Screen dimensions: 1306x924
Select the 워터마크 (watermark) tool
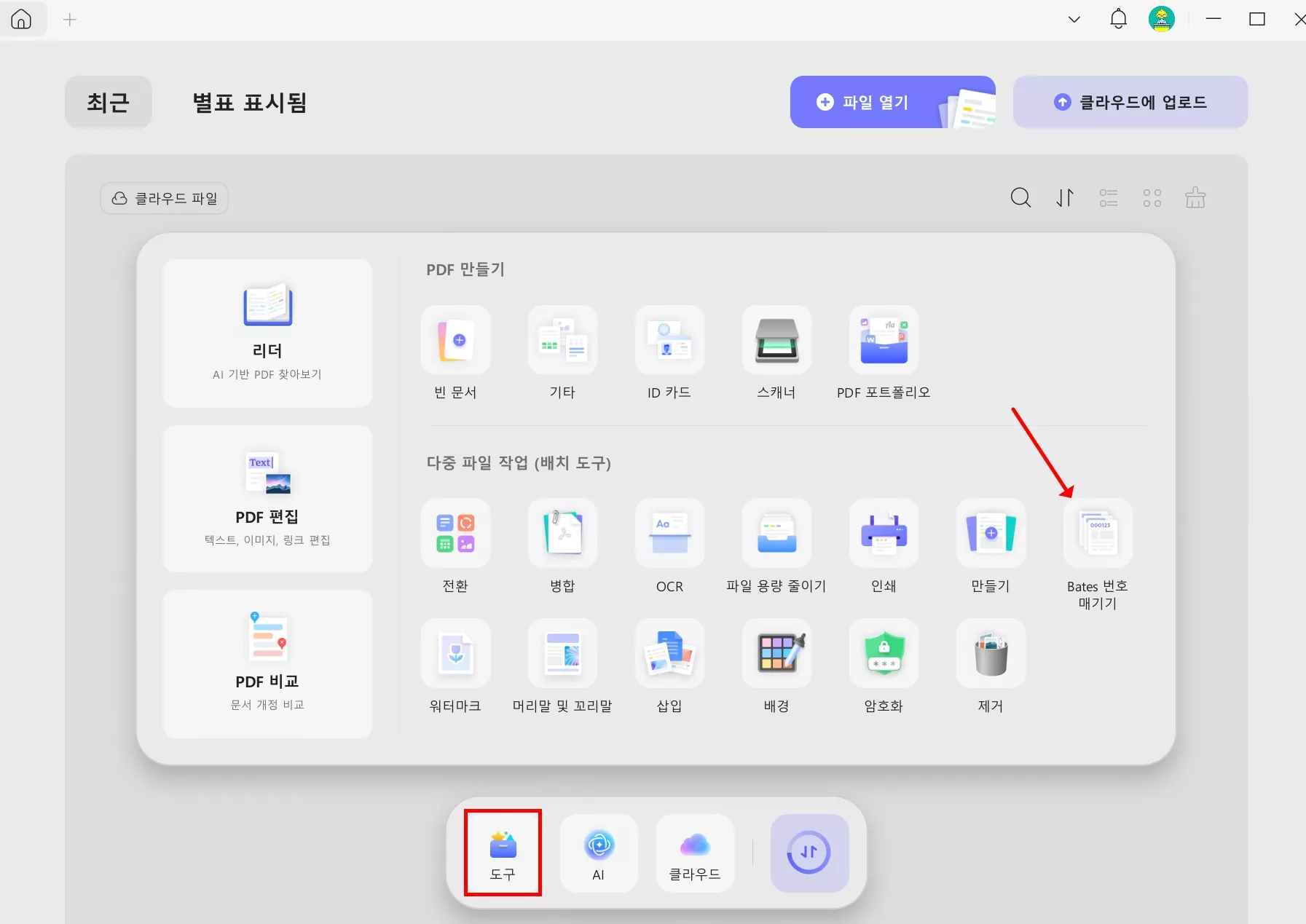[x=455, y=653]
